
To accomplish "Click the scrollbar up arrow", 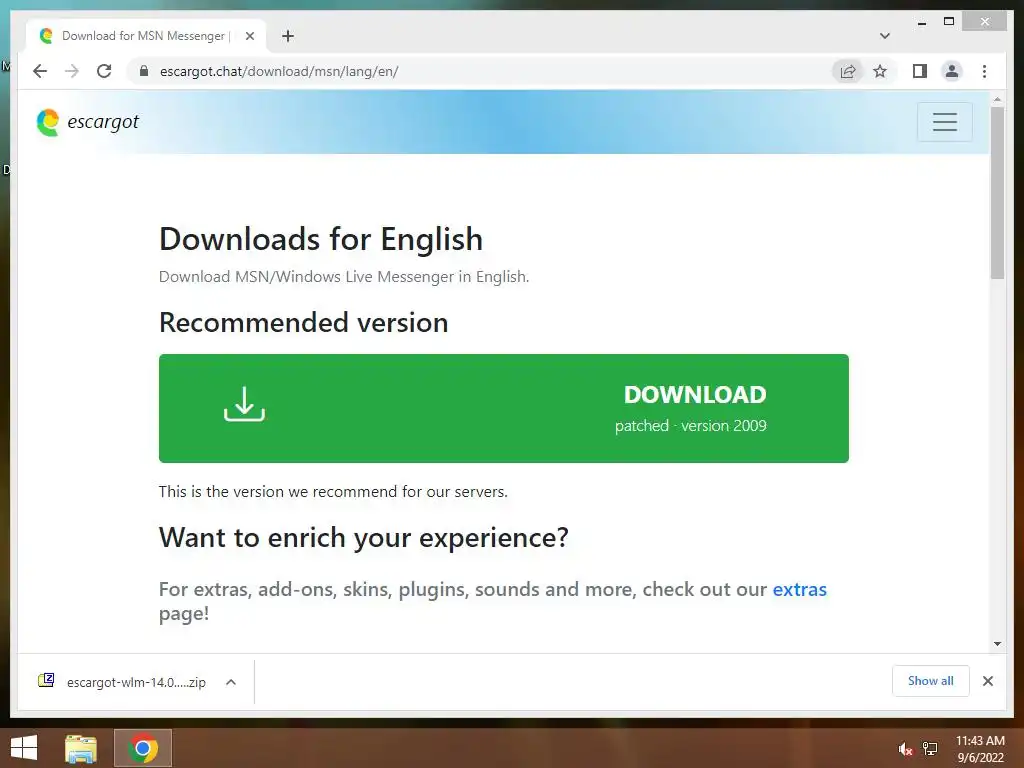I will coord(997,99).
